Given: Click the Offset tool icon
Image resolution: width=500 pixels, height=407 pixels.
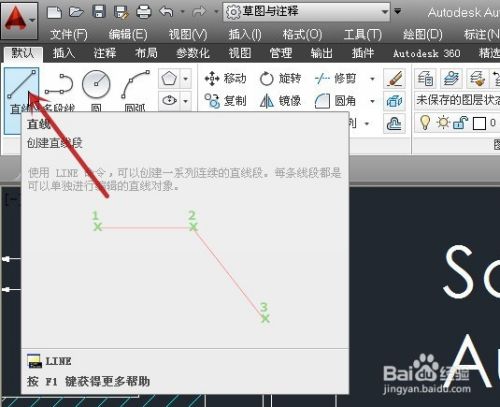Looking at the screenshot, I should pyautogui.click(x=394, y=124).
